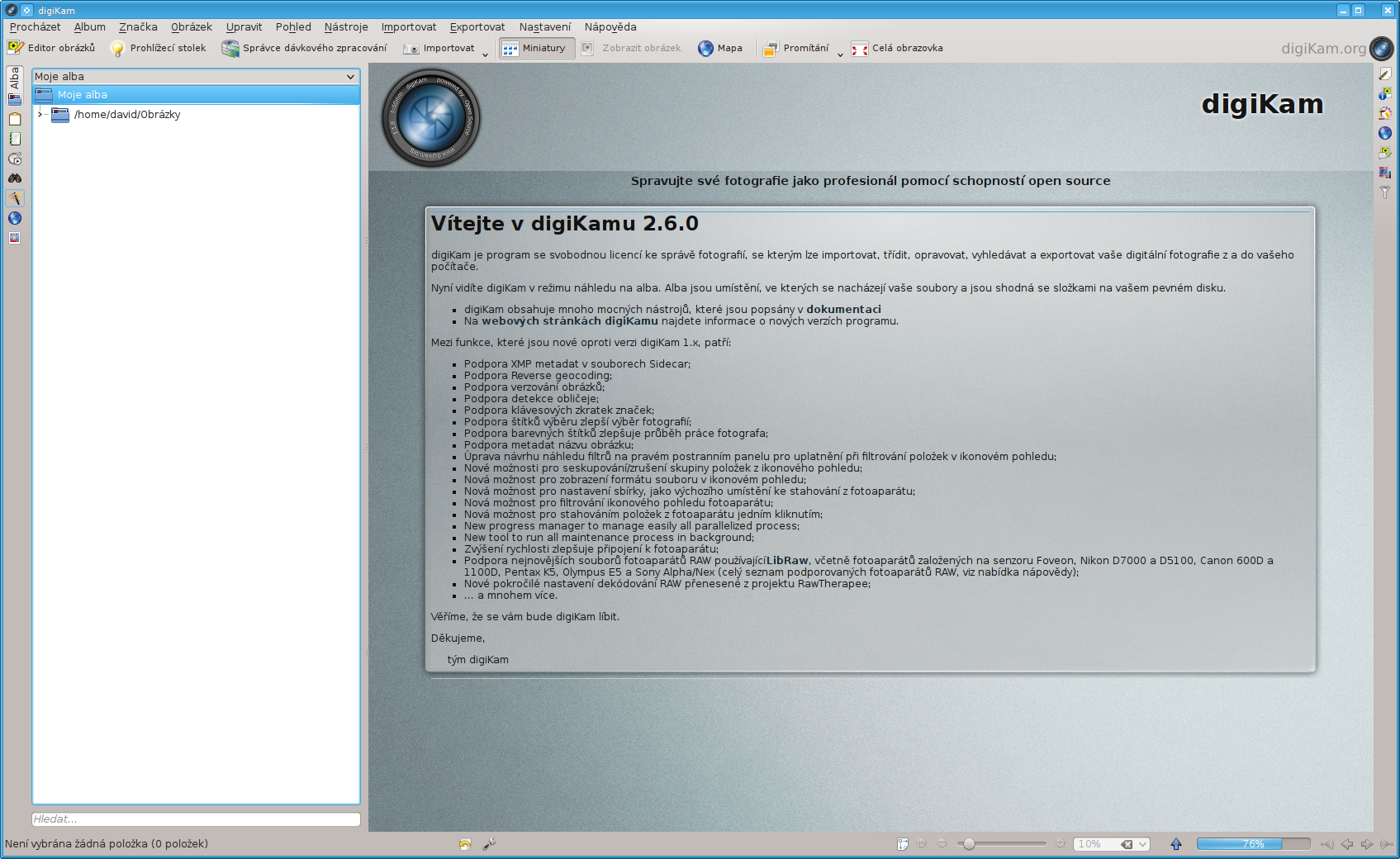Image resolution: width=1400 pixels, height=859 pixels.
Task: Open the Nastavení menu
Action: [545, 27]
